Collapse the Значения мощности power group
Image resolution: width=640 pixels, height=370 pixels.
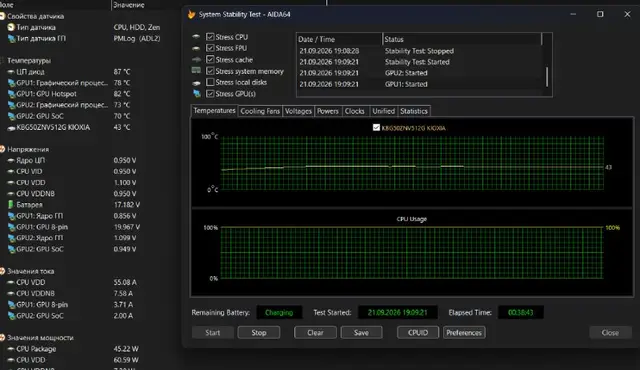click(x=2, y=338)
